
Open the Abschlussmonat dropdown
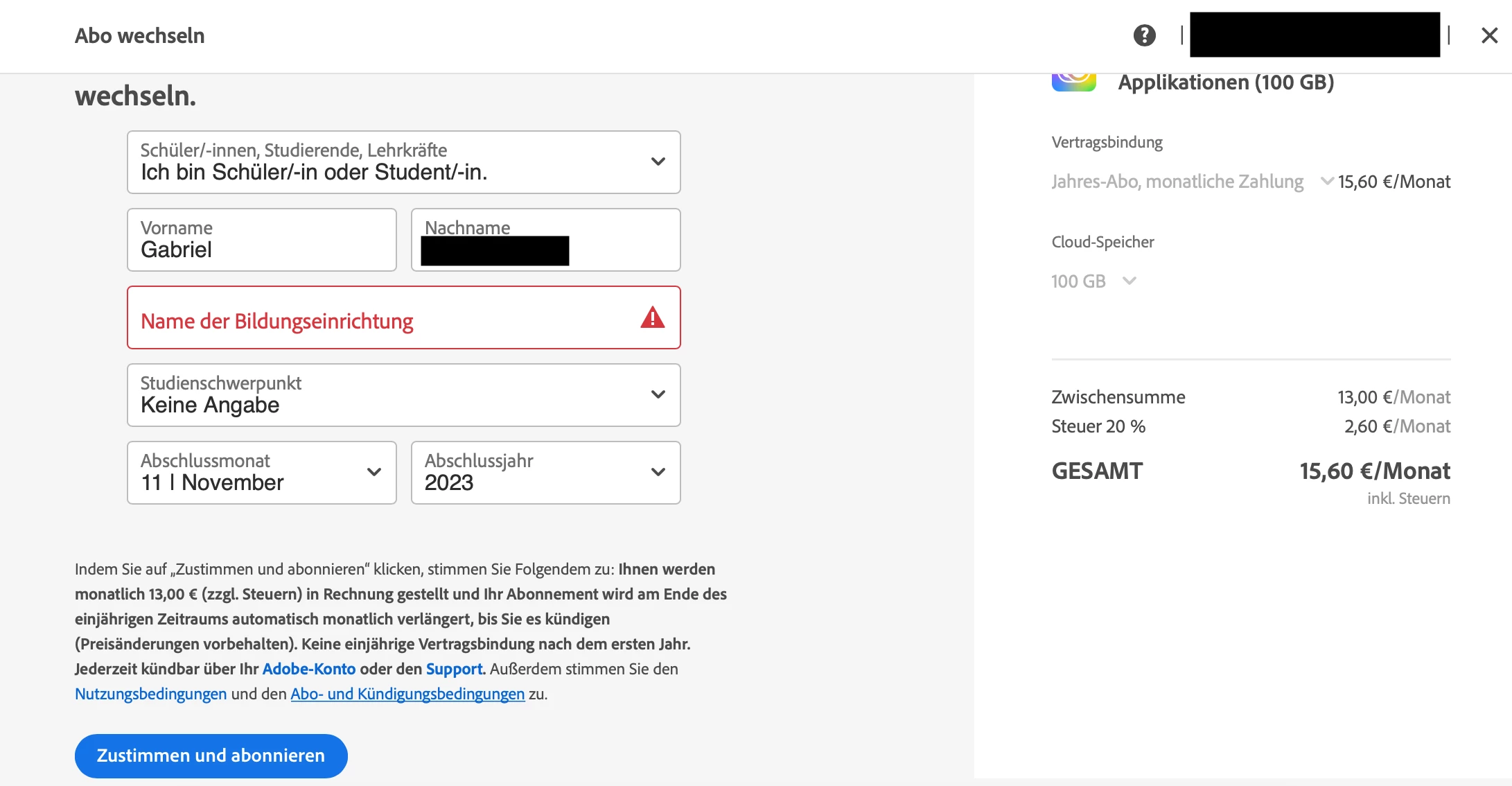tap(262, 473)
